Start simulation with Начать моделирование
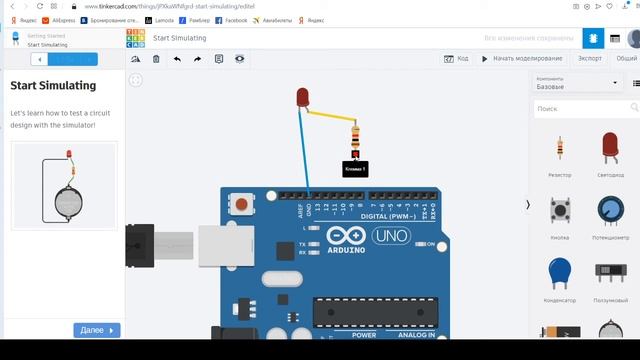Viewport: 640px width, 360px height. pyautogui.click(x=522, y=59)
